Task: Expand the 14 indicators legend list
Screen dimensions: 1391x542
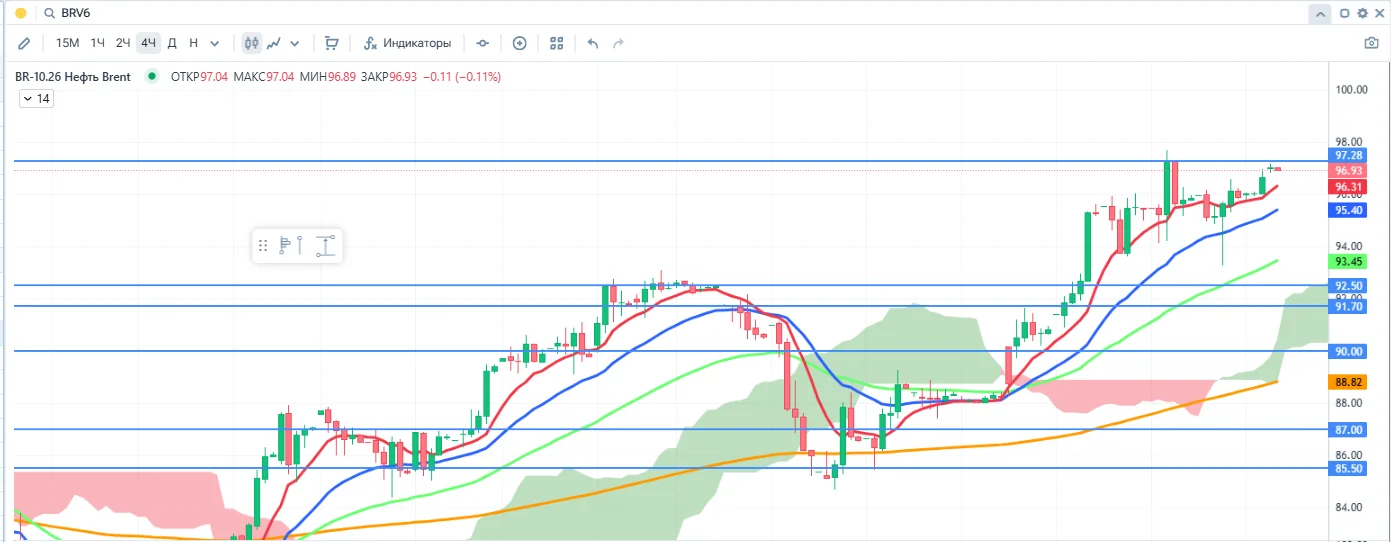Action: click(37, 98)
